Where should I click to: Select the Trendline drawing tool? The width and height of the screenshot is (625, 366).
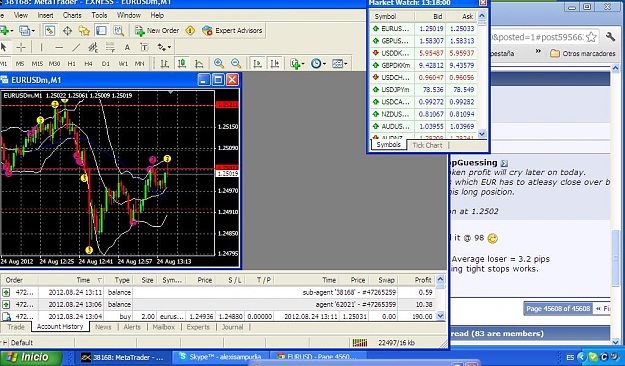point(76,47)
